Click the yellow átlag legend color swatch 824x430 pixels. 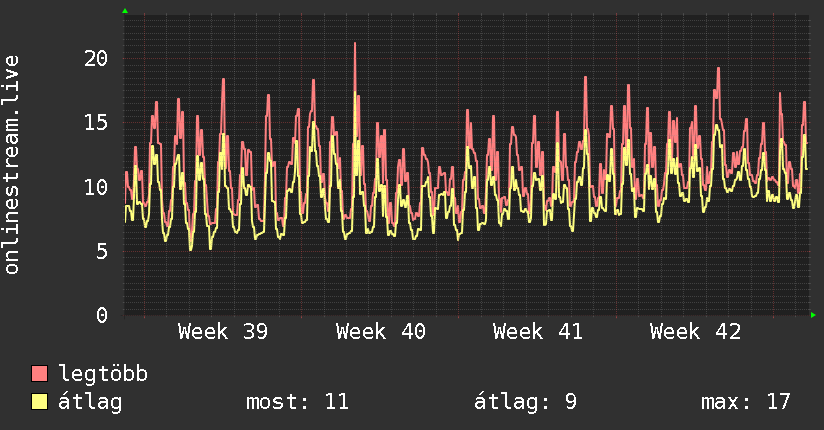pos(39,401)
